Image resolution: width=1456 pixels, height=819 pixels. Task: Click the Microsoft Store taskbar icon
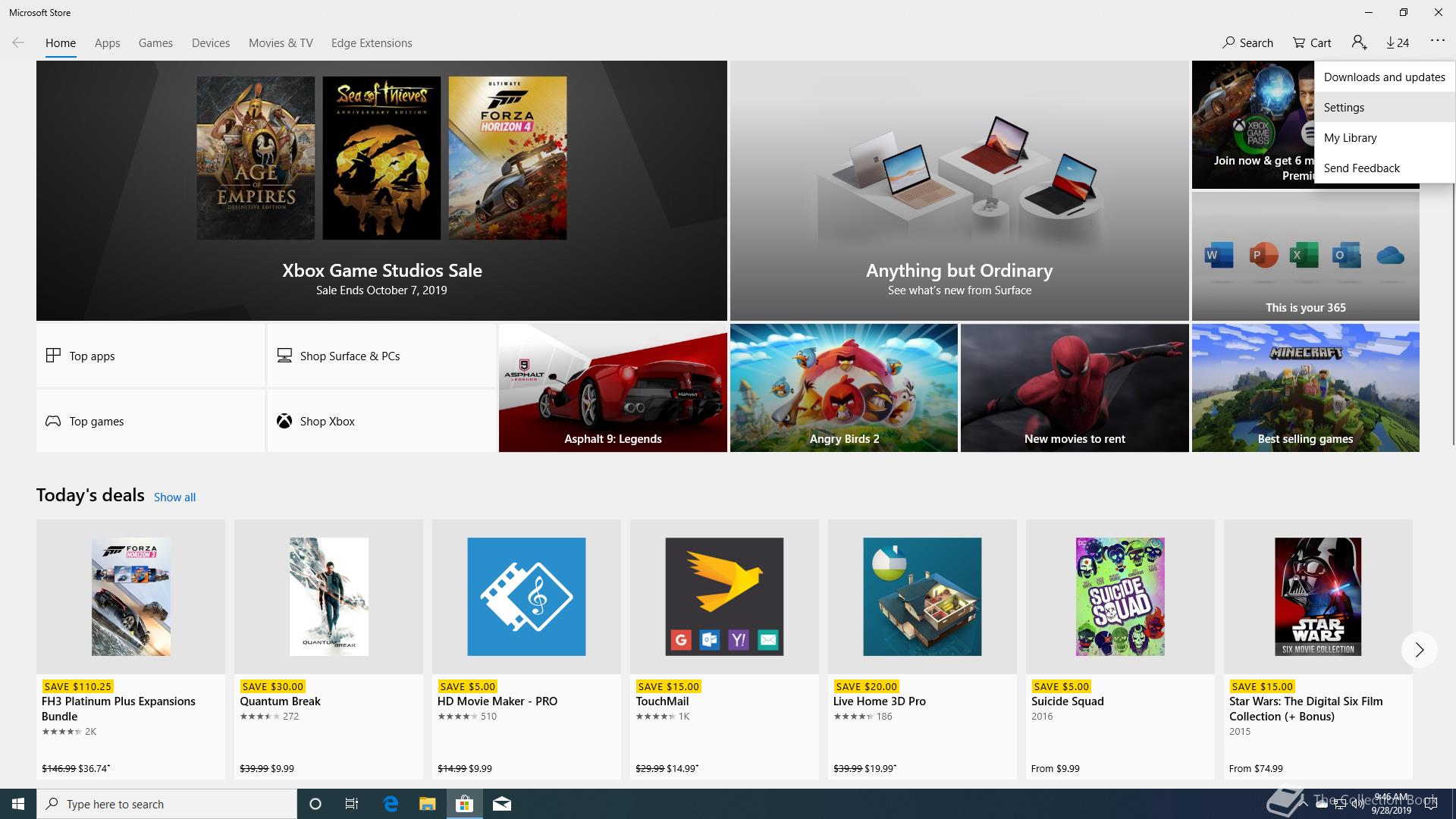pos(464,804)
